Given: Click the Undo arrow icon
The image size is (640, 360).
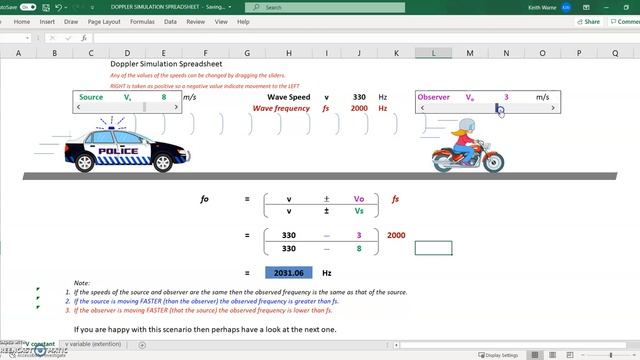Looking at the screenshot, I should (x=58, y=7).
